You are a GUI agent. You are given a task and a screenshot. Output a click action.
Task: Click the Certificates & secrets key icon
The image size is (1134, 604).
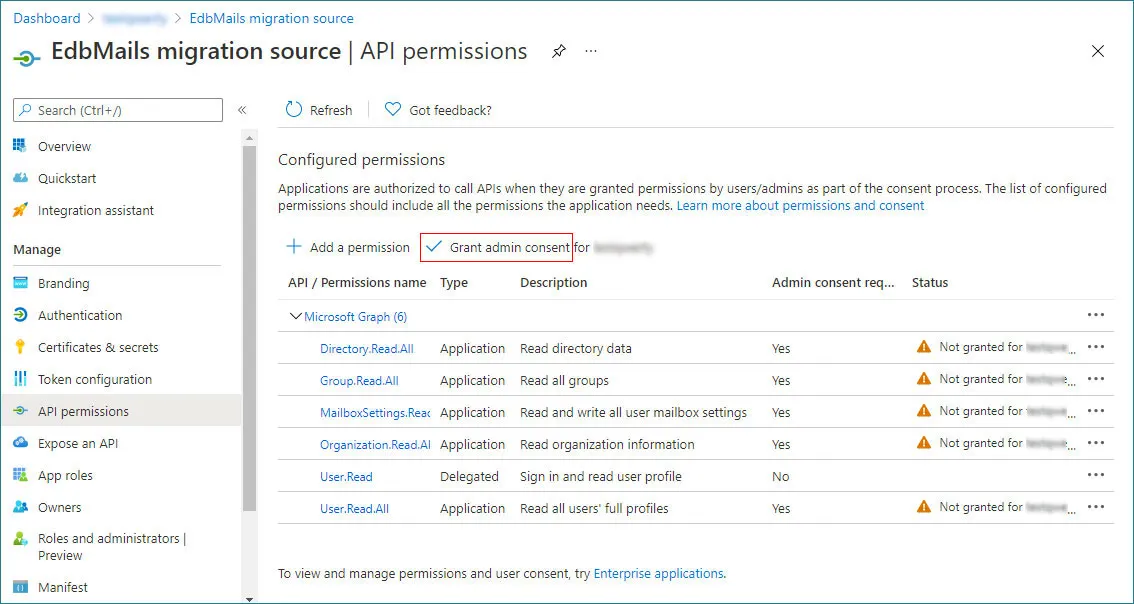[20, 346]
